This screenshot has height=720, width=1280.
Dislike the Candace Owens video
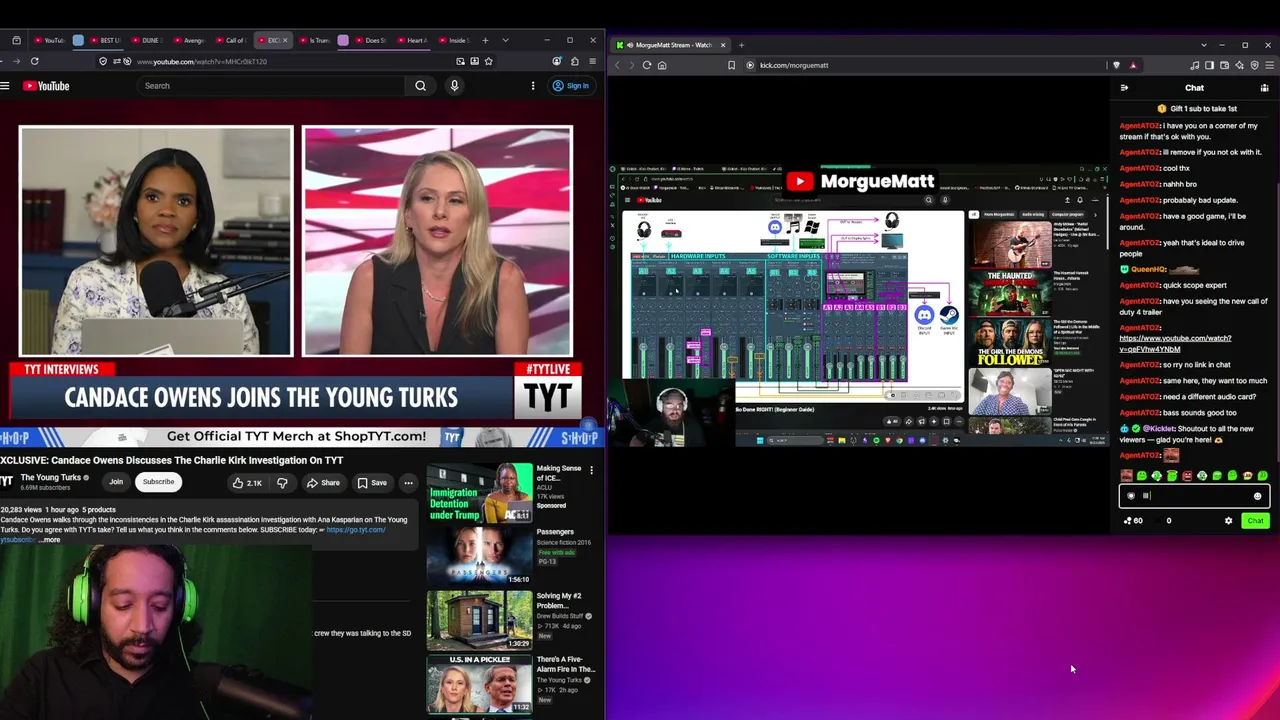pos(282,483)
